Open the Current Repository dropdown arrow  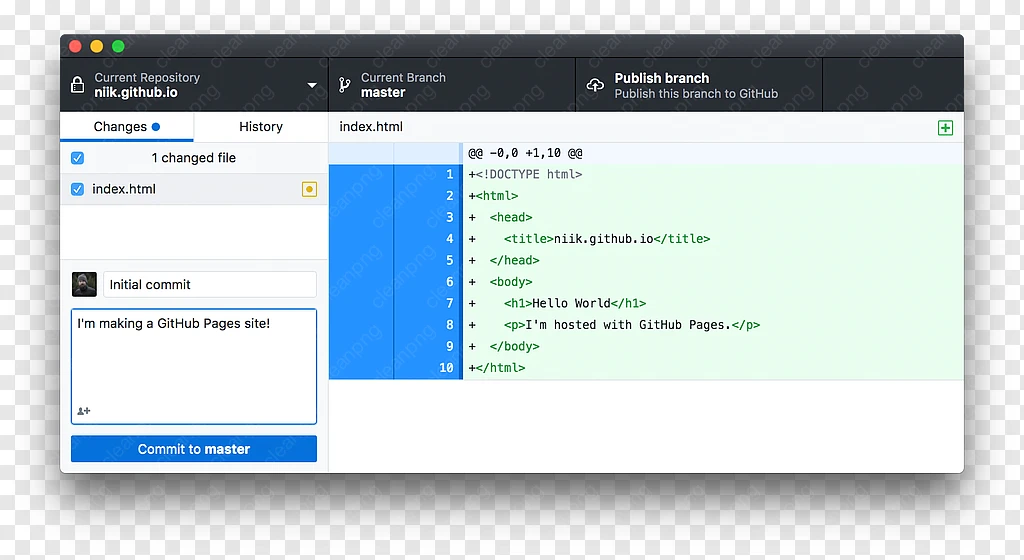[x=312, y=85]
